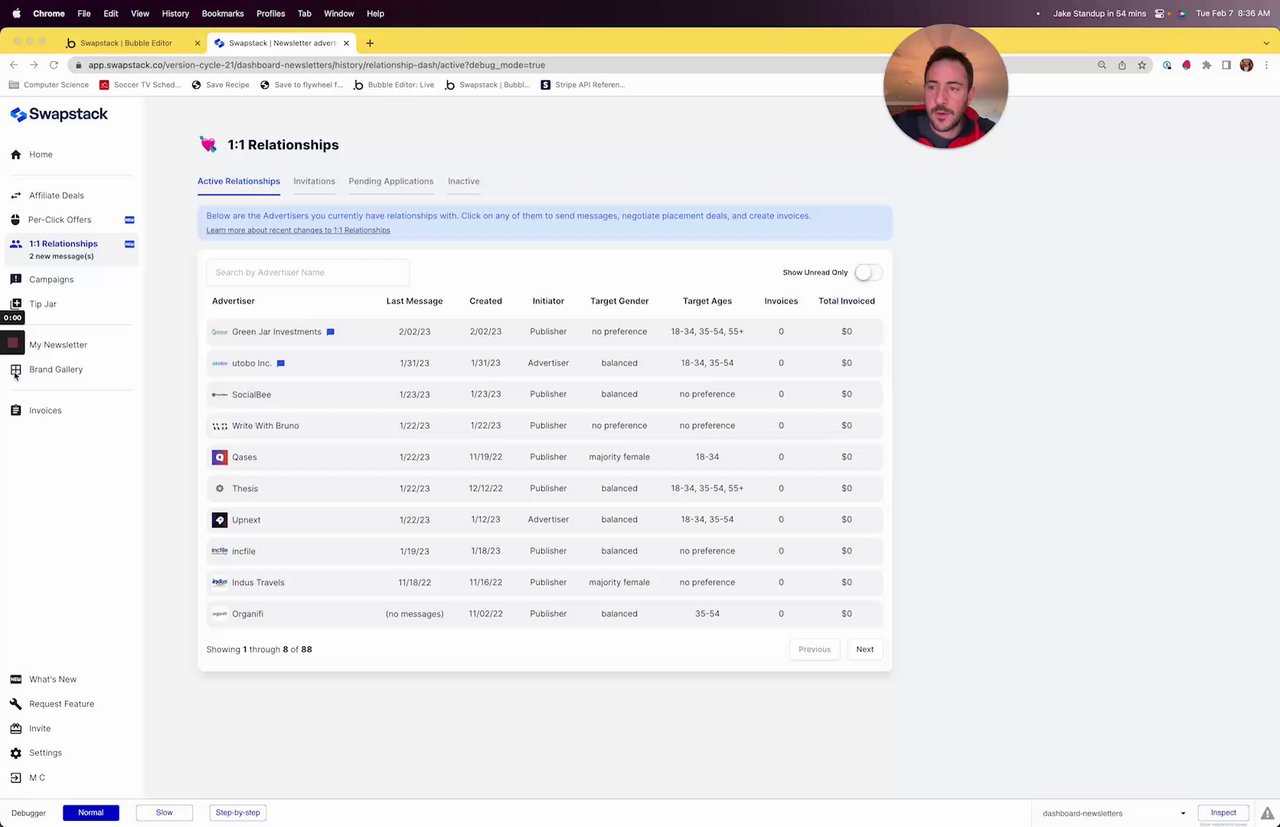Click the Last Message column header
This screenshot has width=1280, height=827.
(x=414, y=301)
